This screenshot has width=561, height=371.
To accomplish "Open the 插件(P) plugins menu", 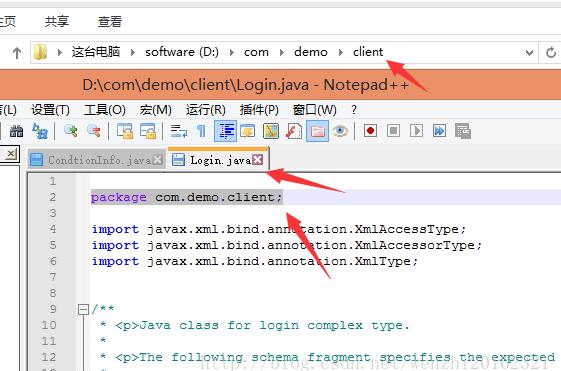I will [x=259, y=110].
